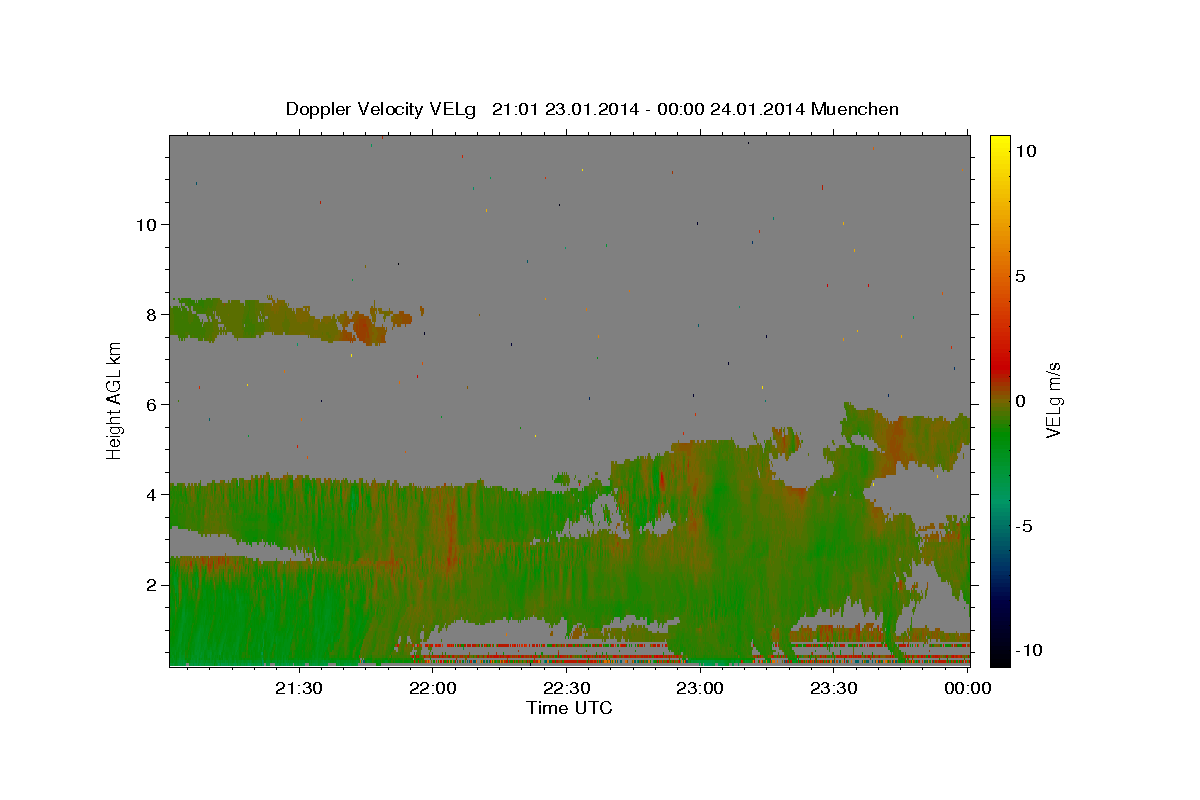
Task: Click the word 'Muenchen' in the title
Action: point(855,109)
